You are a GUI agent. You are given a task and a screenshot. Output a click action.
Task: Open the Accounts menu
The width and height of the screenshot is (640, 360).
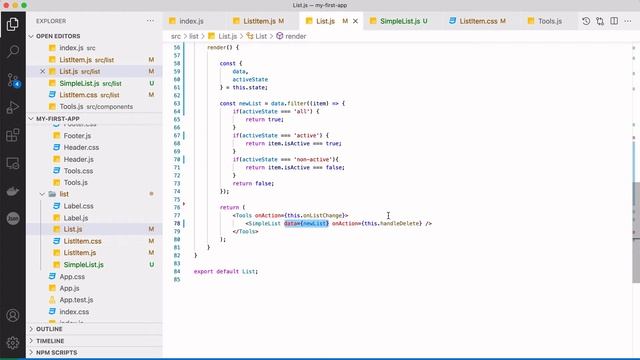(13, 316)
